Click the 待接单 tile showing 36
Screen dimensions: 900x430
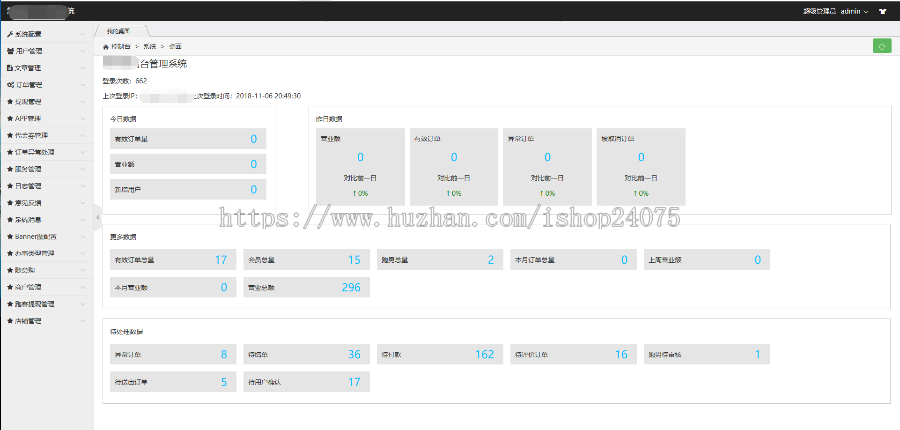click(x=307, y=355)
